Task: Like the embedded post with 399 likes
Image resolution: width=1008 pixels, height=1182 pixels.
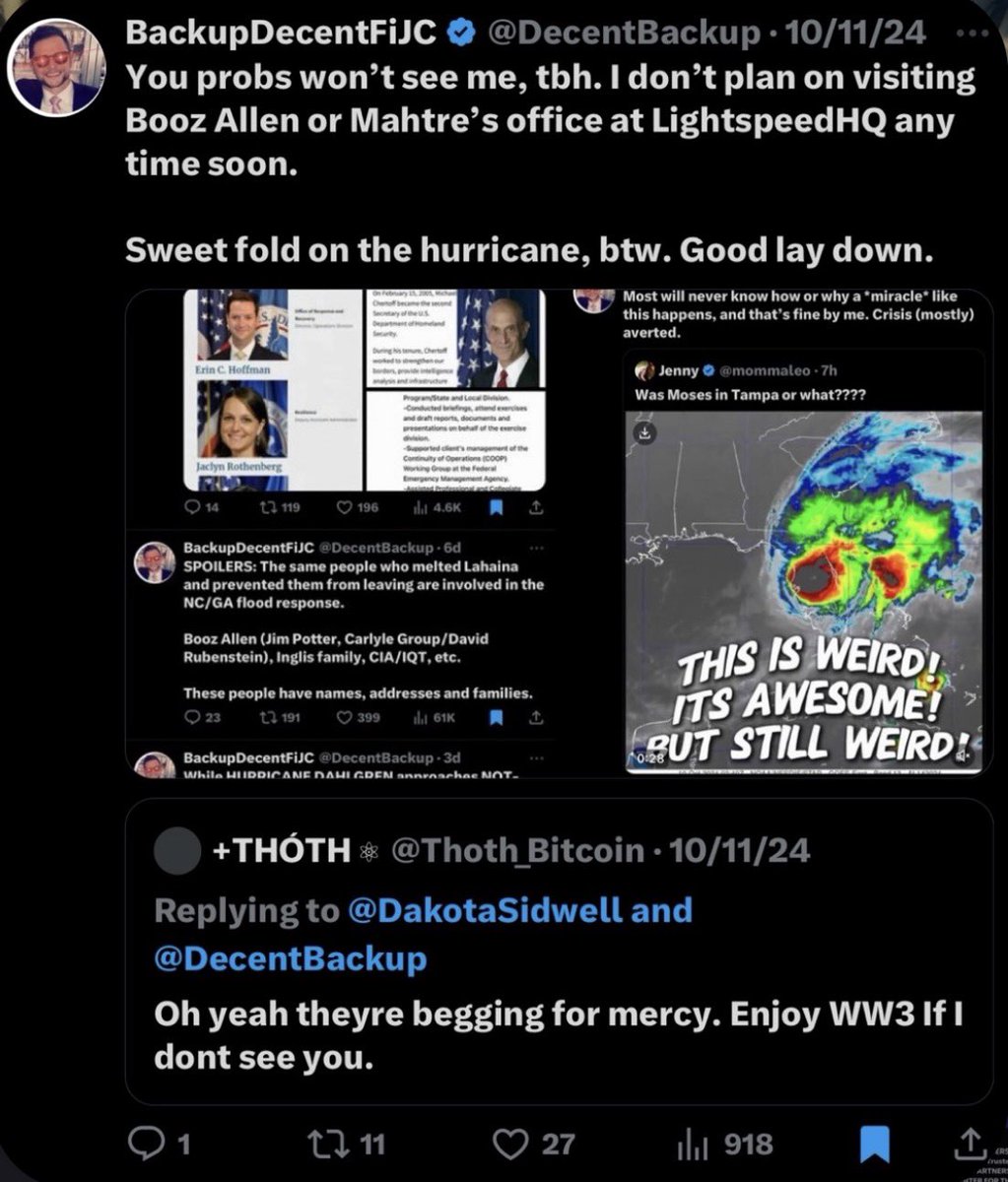Action: point(359,717)
